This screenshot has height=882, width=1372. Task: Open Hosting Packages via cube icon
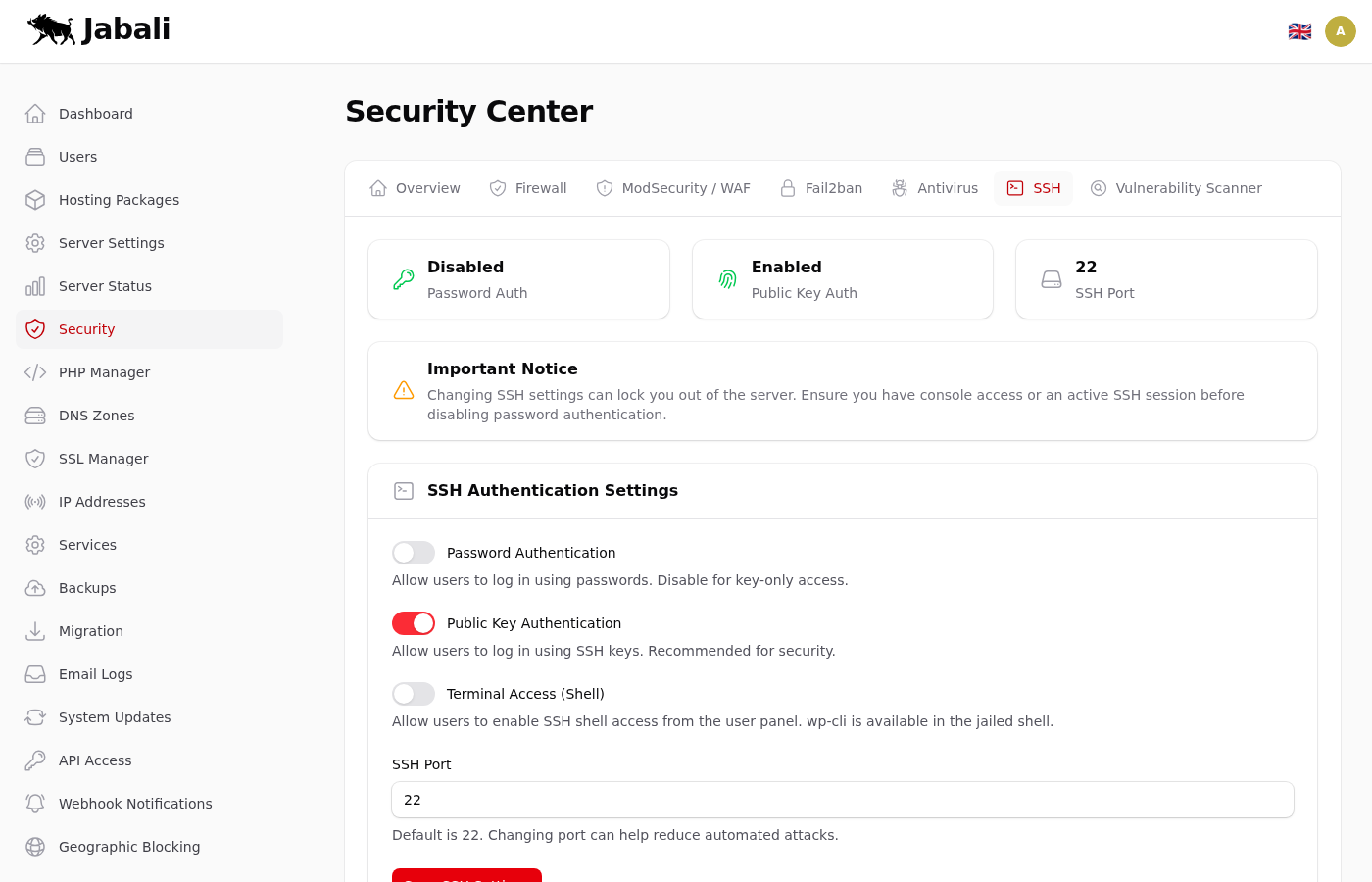pos(35,200)
